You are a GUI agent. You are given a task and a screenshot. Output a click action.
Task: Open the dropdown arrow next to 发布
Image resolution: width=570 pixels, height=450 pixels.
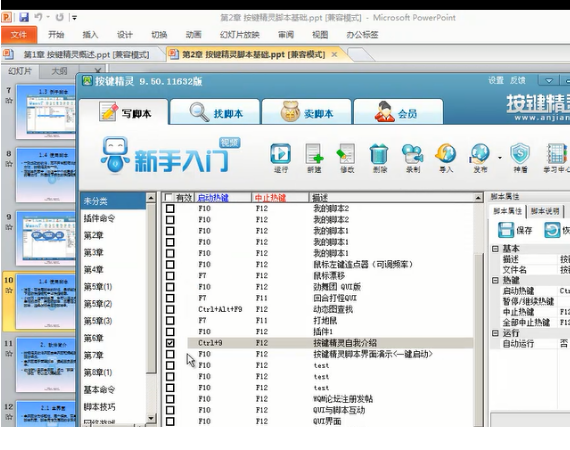click(500, 158)
